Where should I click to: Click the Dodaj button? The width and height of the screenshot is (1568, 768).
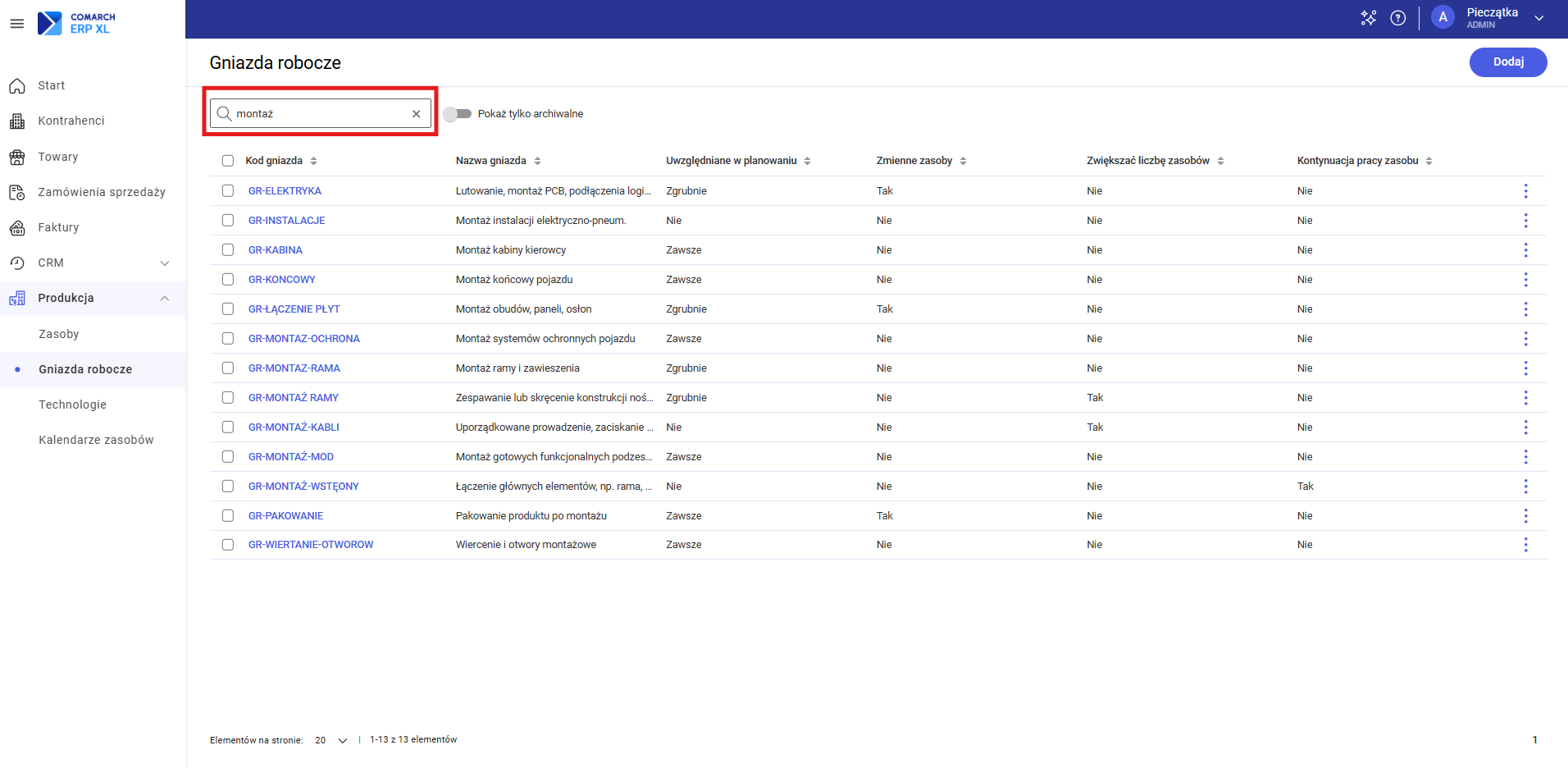[1507, 62]
